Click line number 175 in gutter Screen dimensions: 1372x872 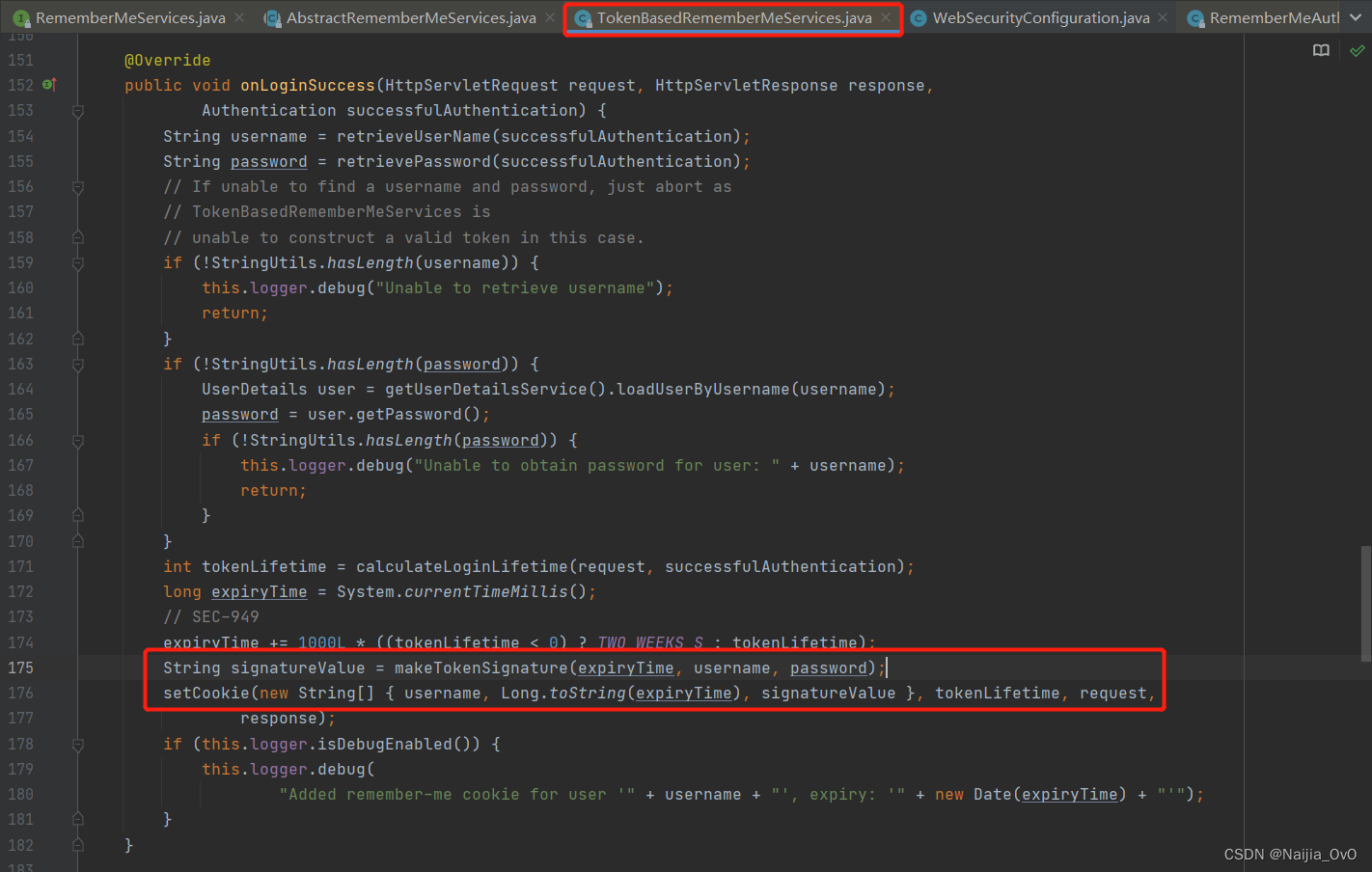point(20,668)
